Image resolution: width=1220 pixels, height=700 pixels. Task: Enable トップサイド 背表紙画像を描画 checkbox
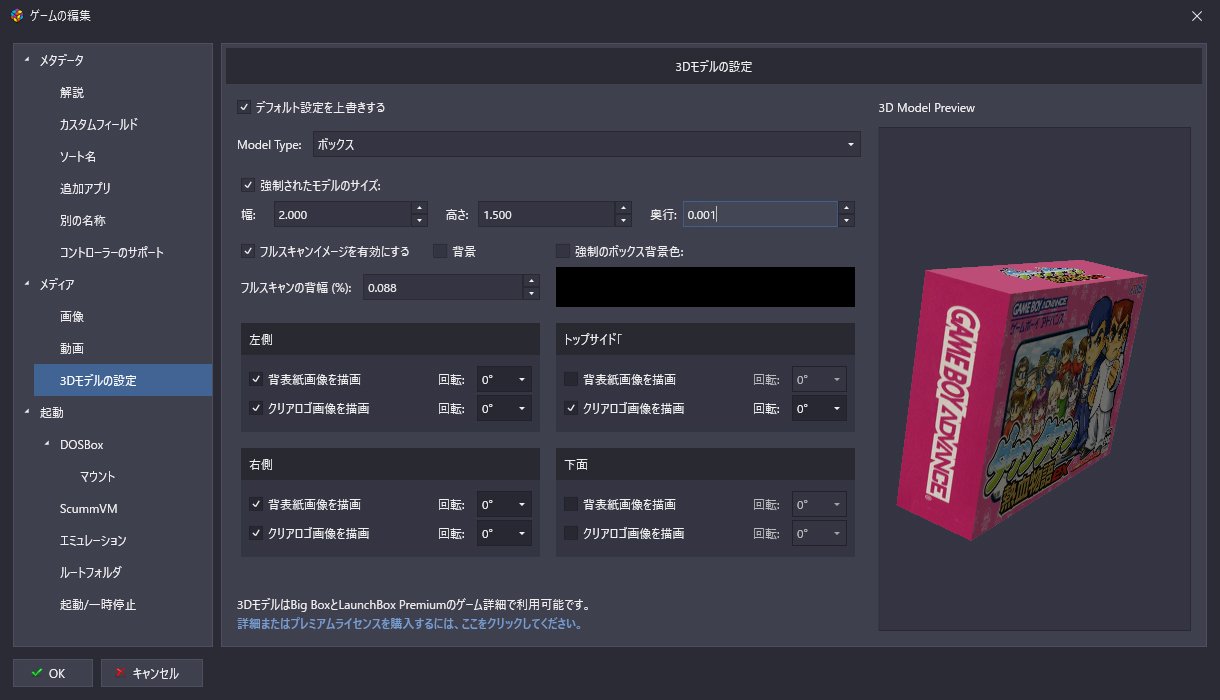click(571, 379)
